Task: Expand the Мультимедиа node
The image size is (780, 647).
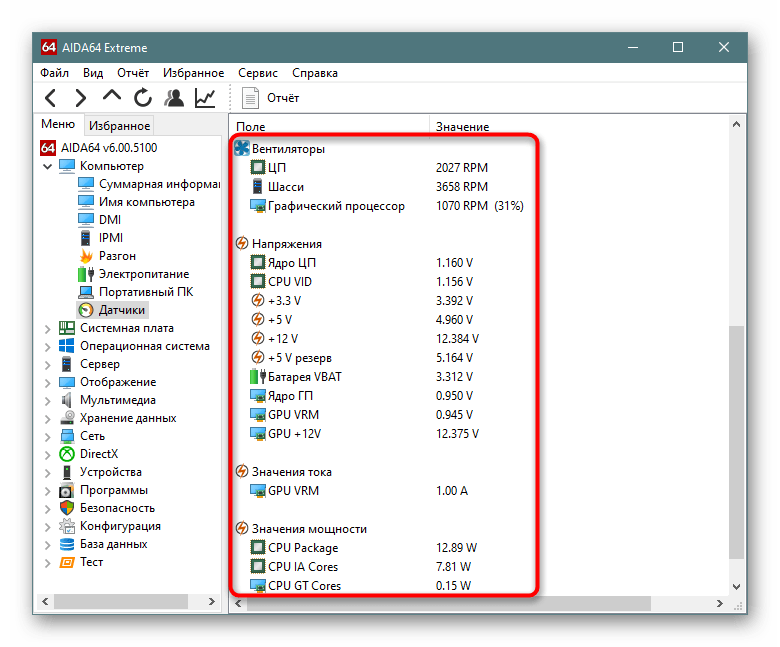Action: 47,401
